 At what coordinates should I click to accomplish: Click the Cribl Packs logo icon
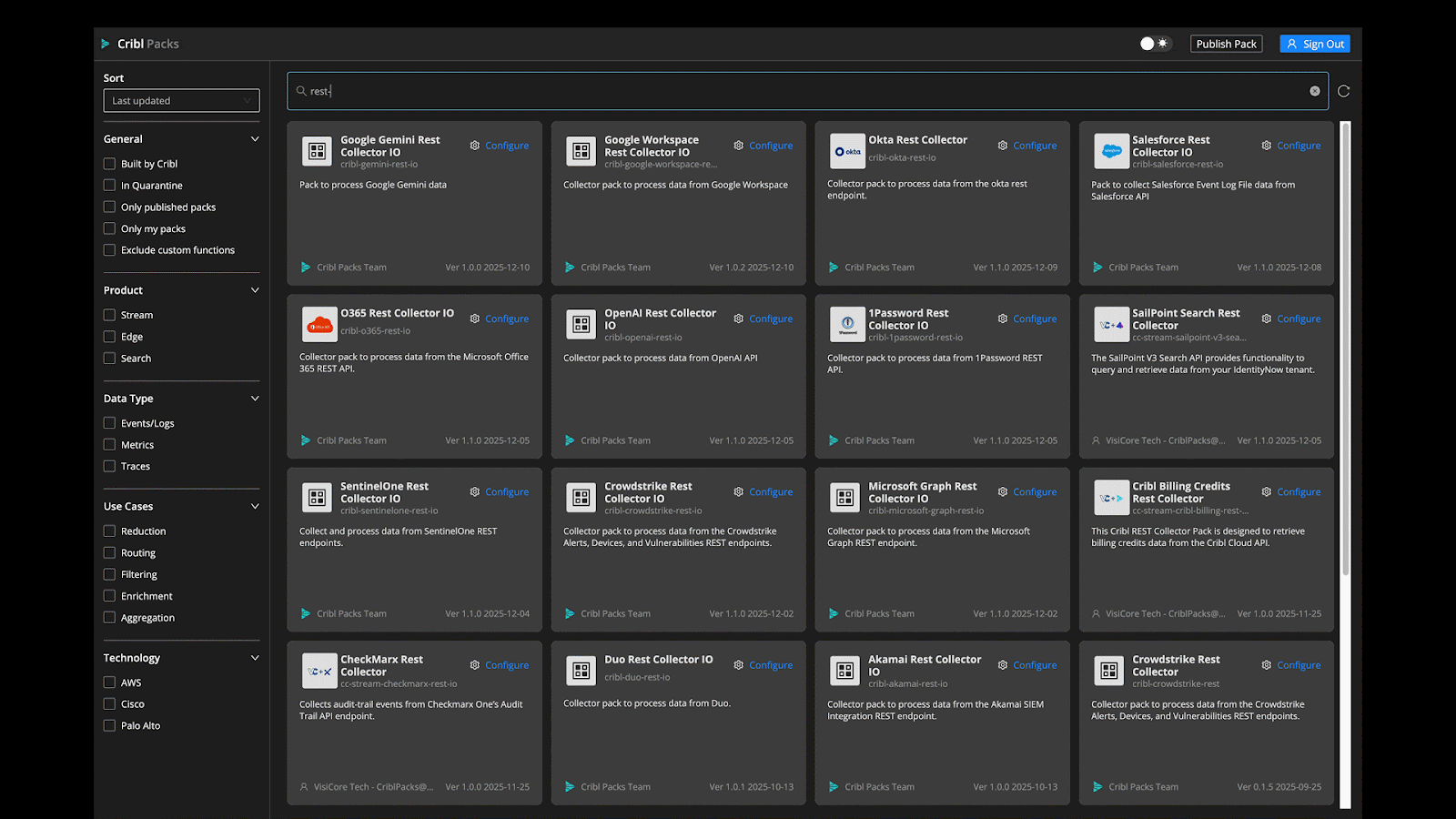click(106, 44)
